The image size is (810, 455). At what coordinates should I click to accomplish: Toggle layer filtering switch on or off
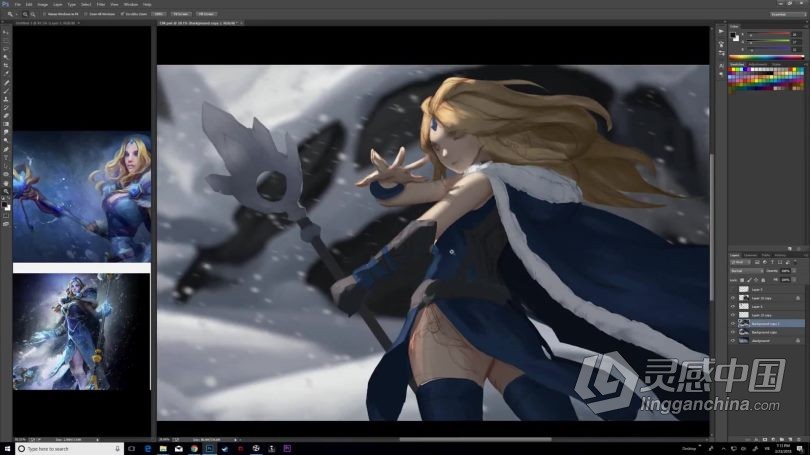(796, 262)
